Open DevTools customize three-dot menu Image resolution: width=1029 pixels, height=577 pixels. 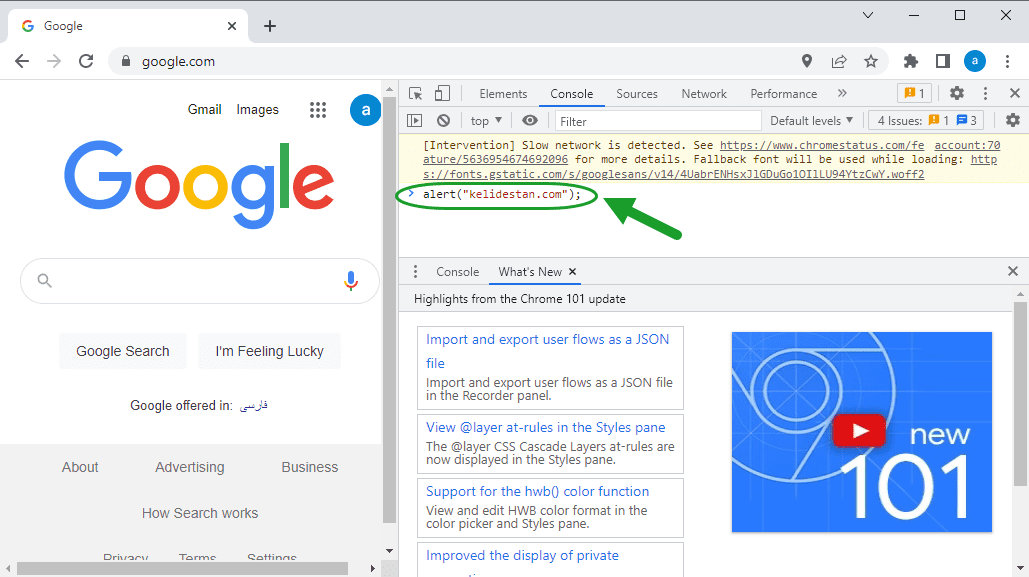pos(985,93)
